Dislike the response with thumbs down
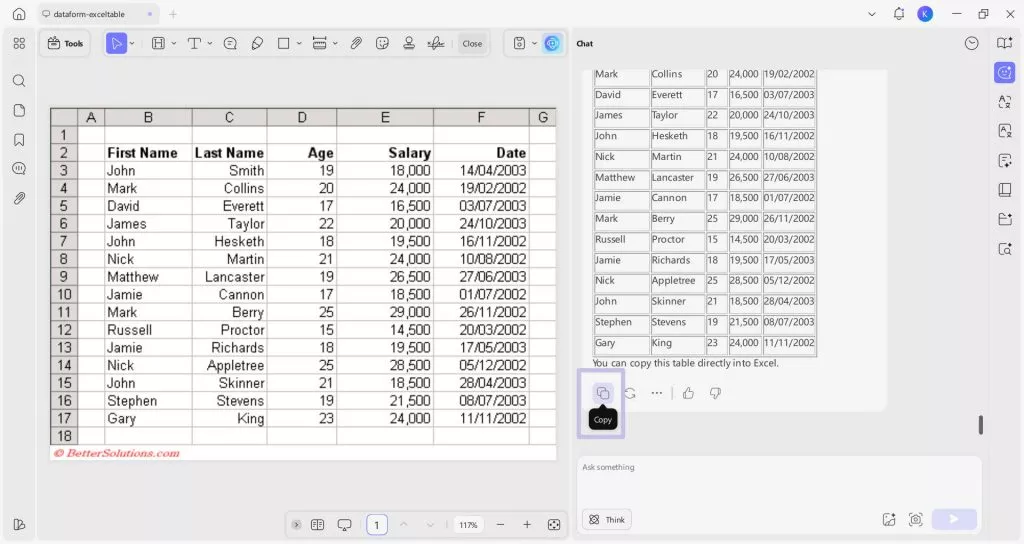1024x544 pixels. (715, 393)
